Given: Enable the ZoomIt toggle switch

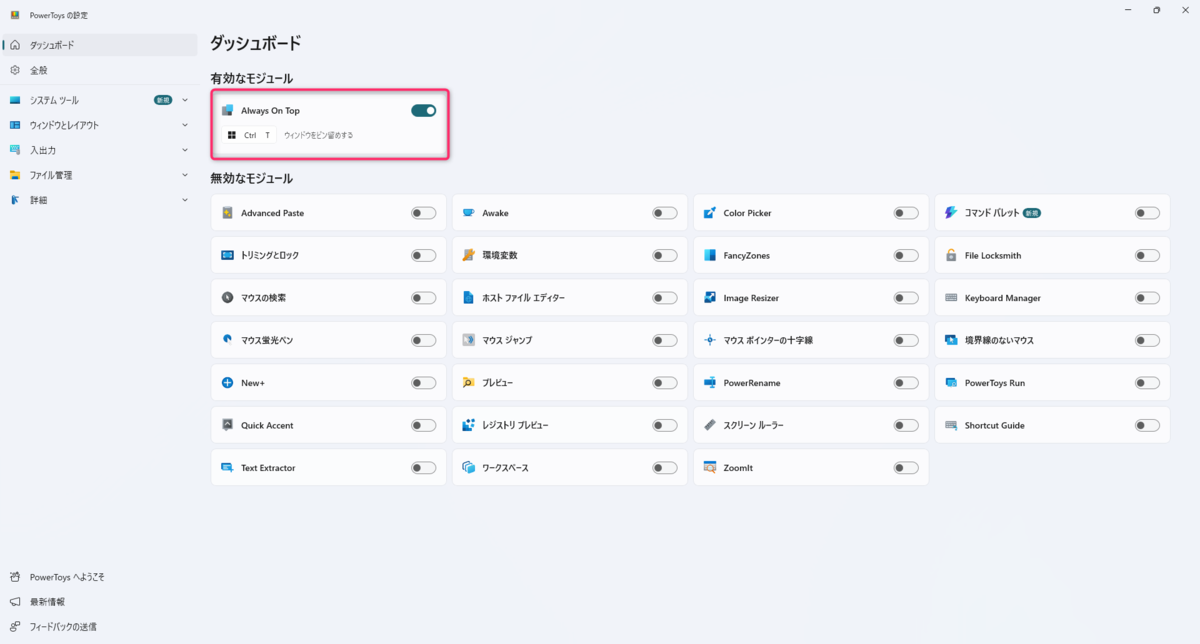Looking at the screenshot, I should point(906,468).
